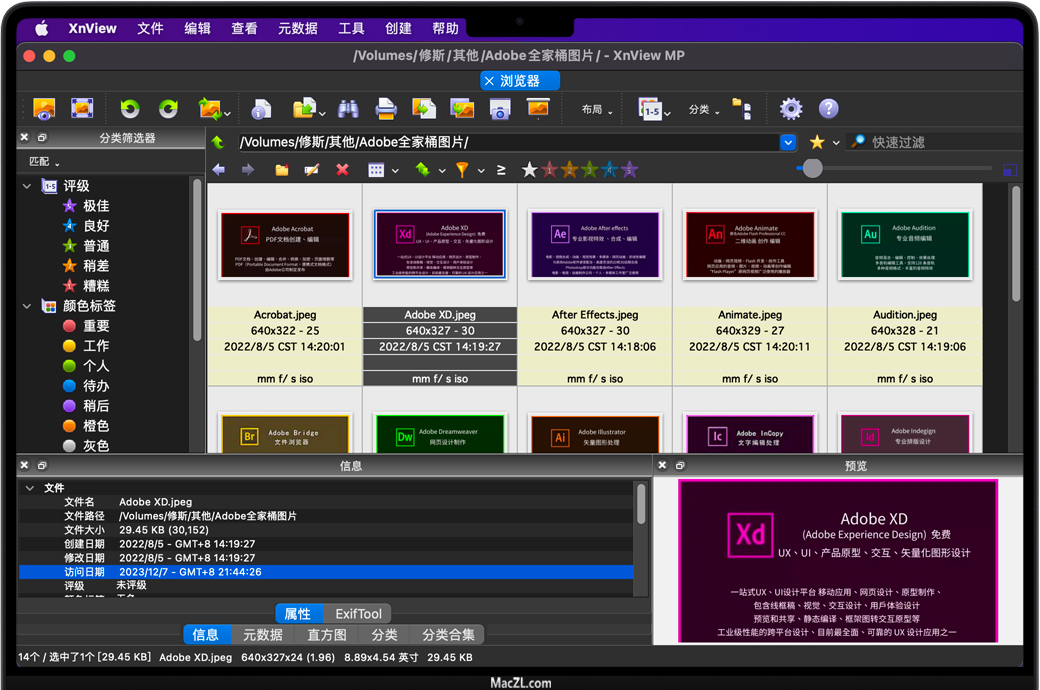Open the folder path history dropdown

pos(788,142)
